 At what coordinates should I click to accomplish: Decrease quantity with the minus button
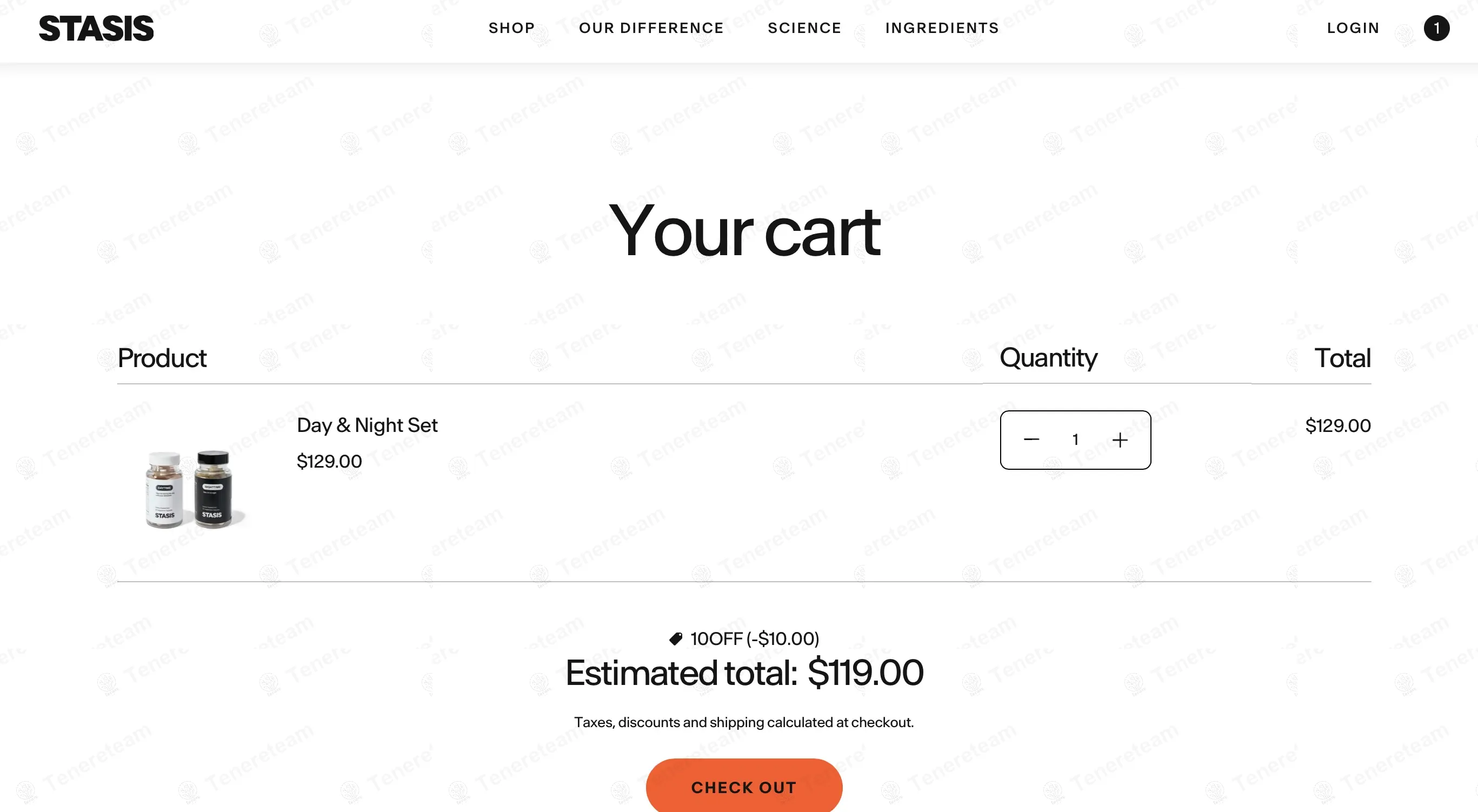pyautogui.click(x=1031, y=440)
